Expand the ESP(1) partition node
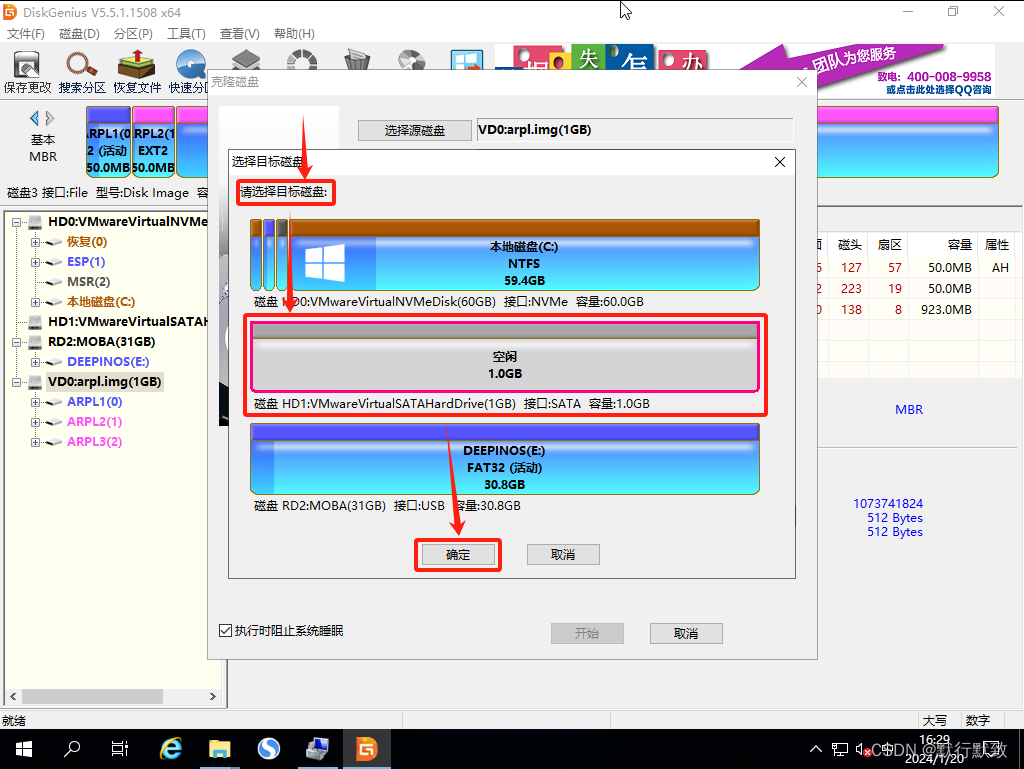This screenshot has height=769, width=1024. [x=35, y=262]
